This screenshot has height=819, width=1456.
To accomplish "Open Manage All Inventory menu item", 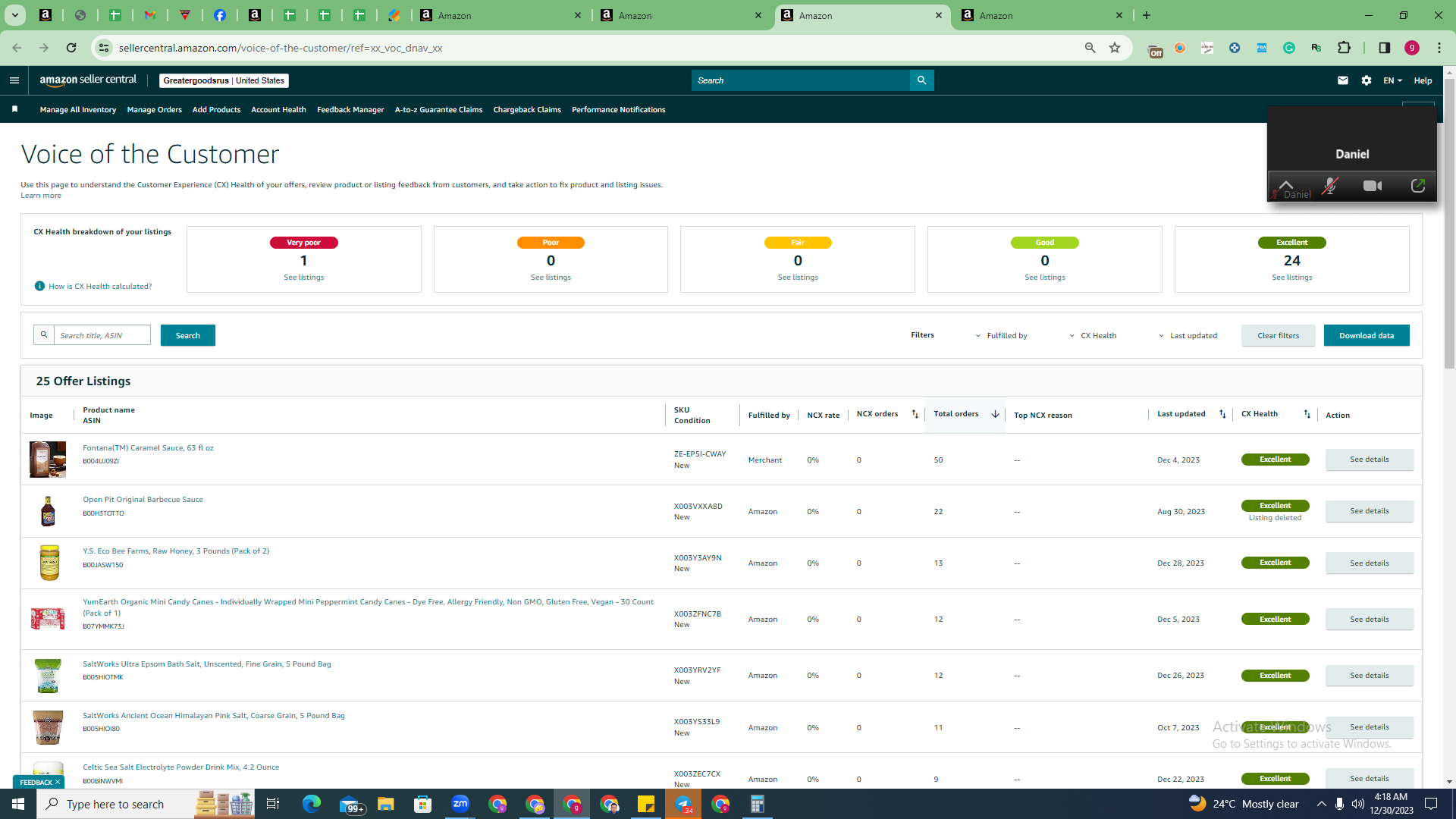I will tap(78, 109).
